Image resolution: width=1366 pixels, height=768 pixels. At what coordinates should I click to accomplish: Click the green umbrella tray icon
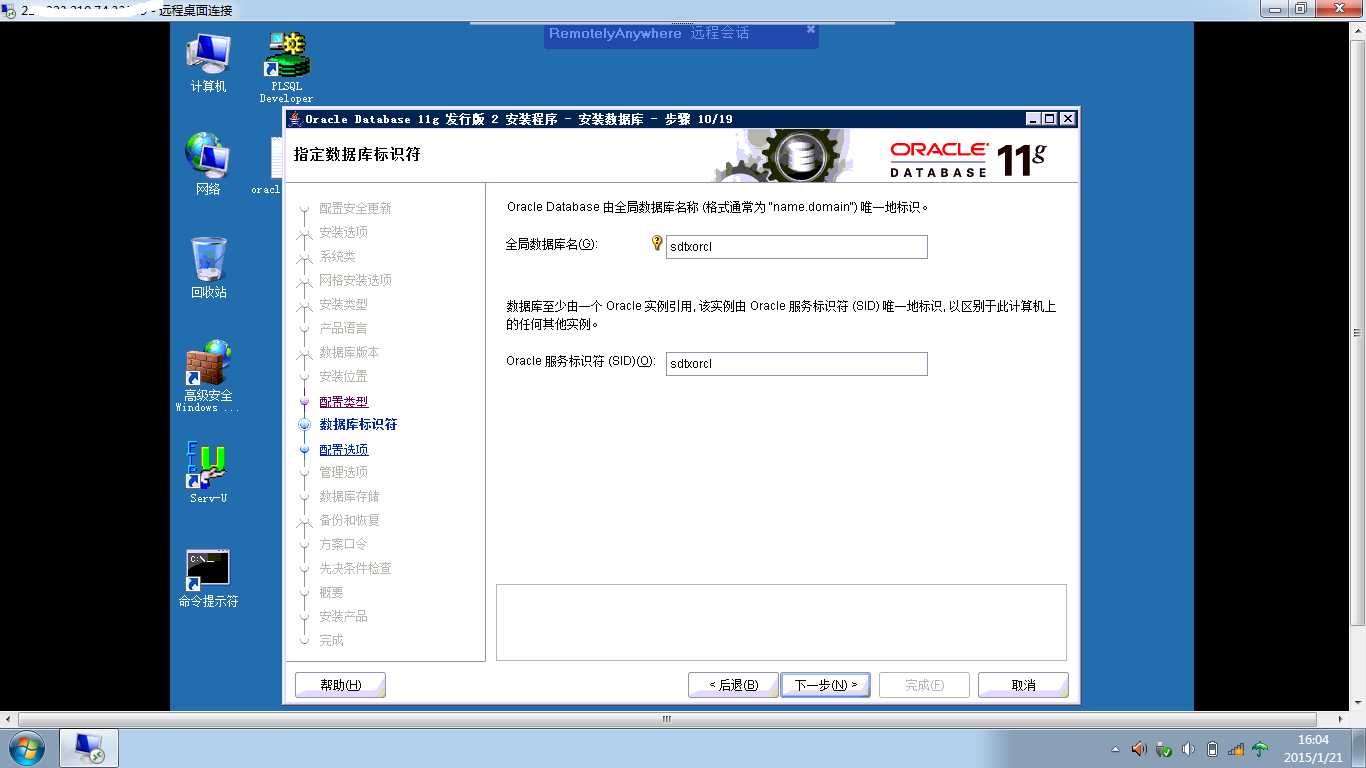[1260, 749]
